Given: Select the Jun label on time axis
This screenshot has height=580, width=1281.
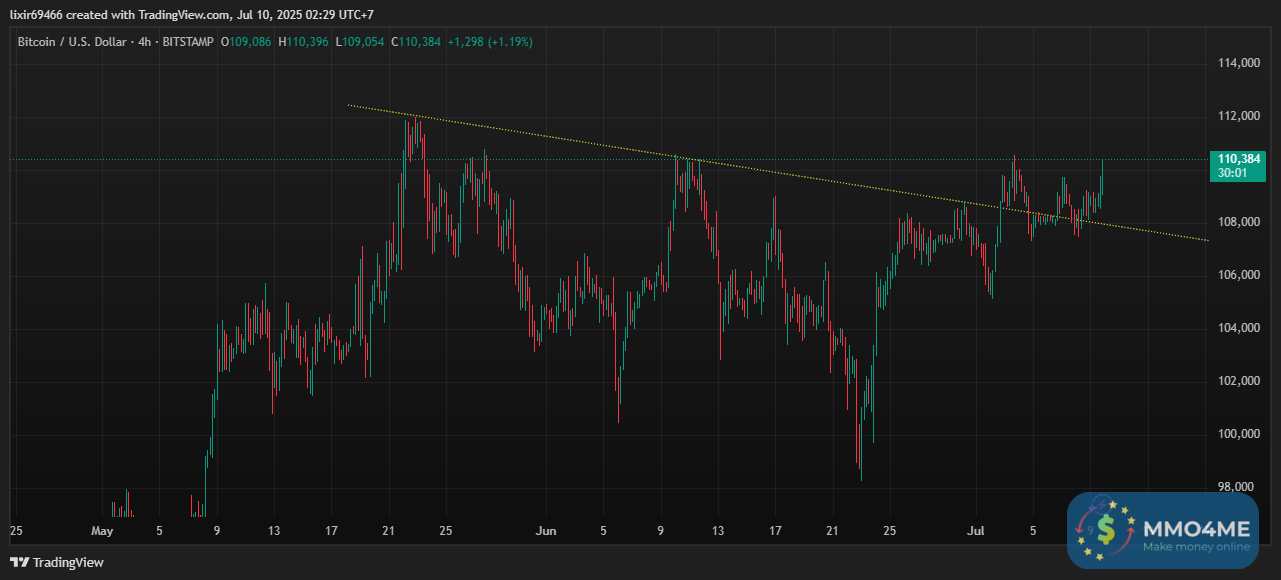Looking at the screenshot, I should [x=546, y=531].
